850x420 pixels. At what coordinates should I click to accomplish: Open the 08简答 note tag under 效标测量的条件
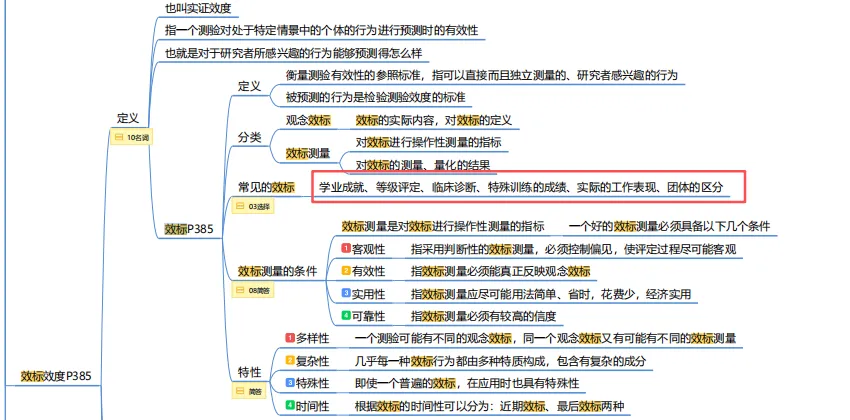253,290
